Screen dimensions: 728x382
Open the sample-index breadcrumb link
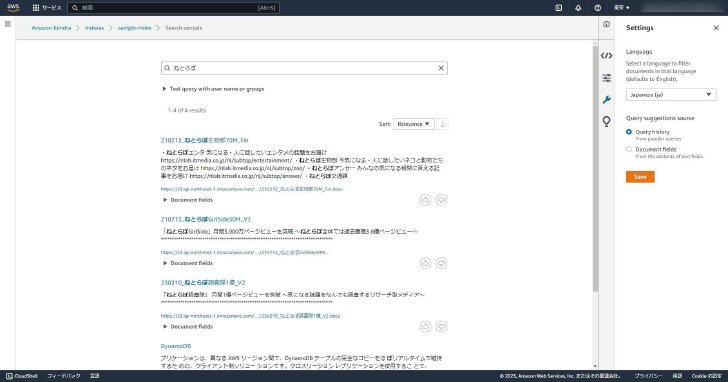pos(135,28)
